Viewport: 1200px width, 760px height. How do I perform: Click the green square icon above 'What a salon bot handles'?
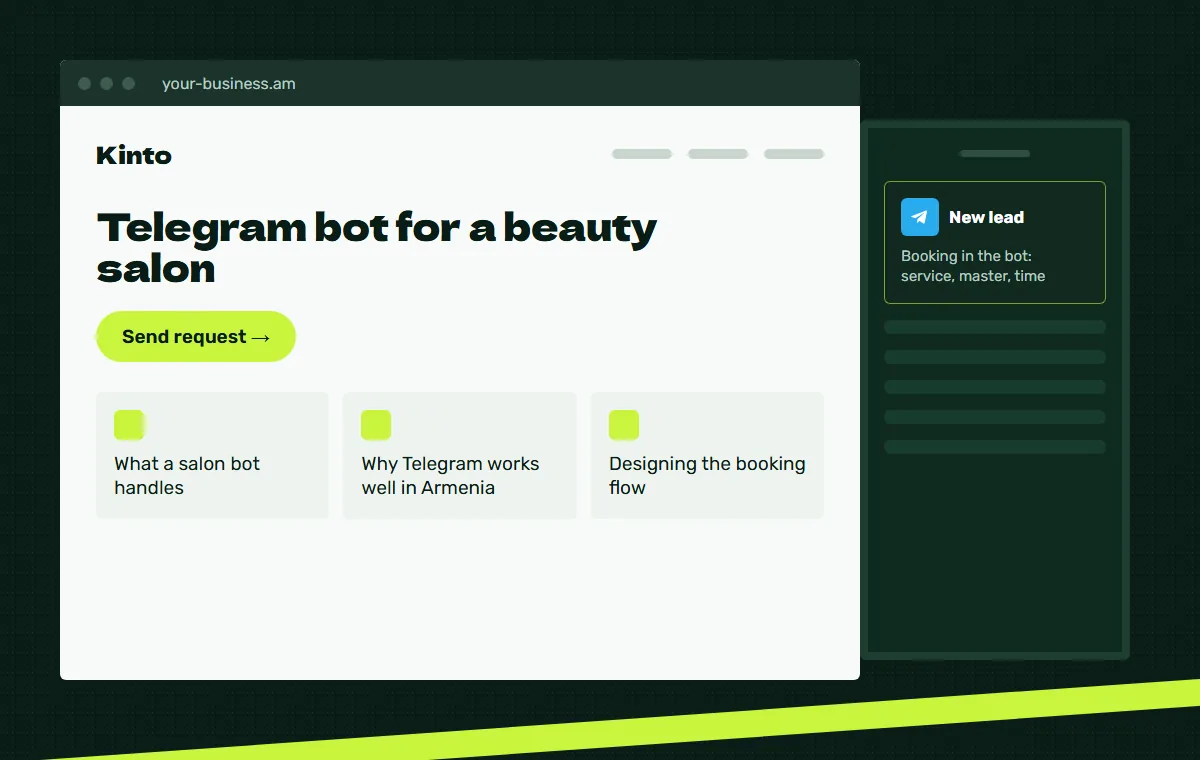[x=129, y=425]
